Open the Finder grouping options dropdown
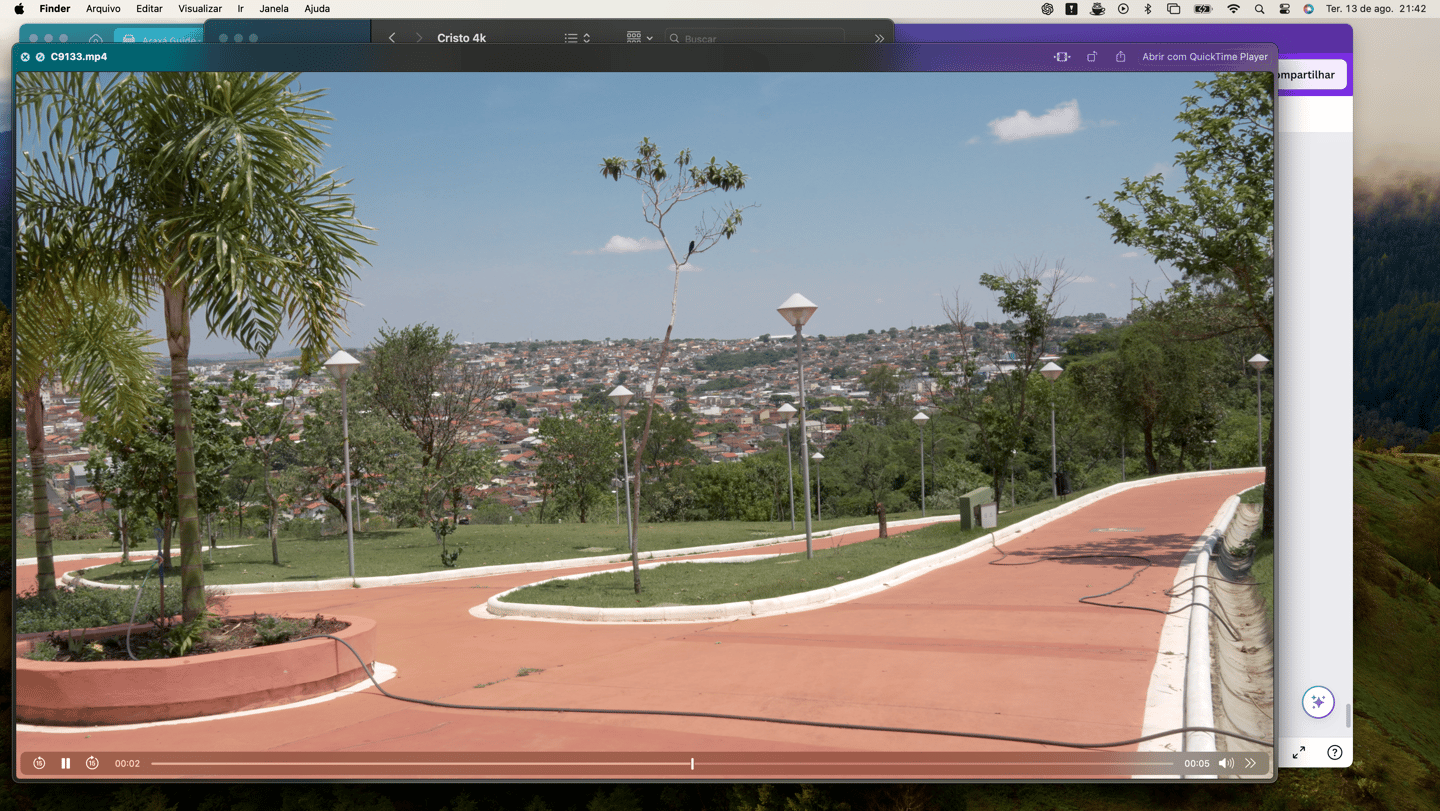 (x=639, y=38)
